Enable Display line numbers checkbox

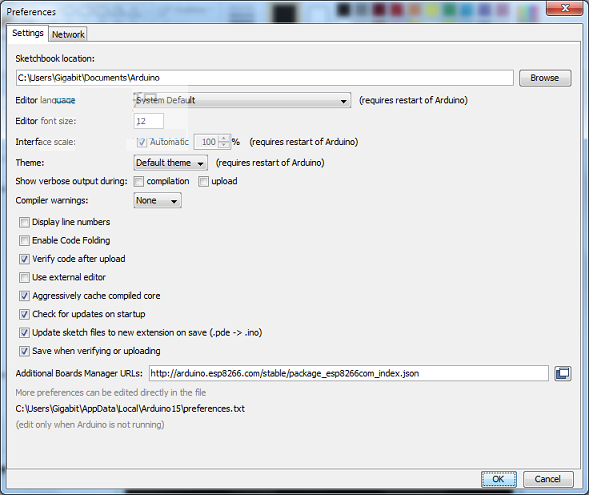coord(24,222)
